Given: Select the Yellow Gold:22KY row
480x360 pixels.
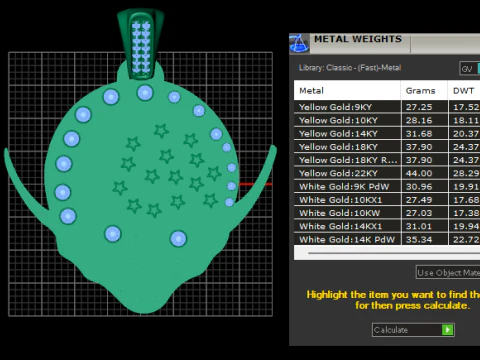Looking at the screenshot, I should [387, 173].
